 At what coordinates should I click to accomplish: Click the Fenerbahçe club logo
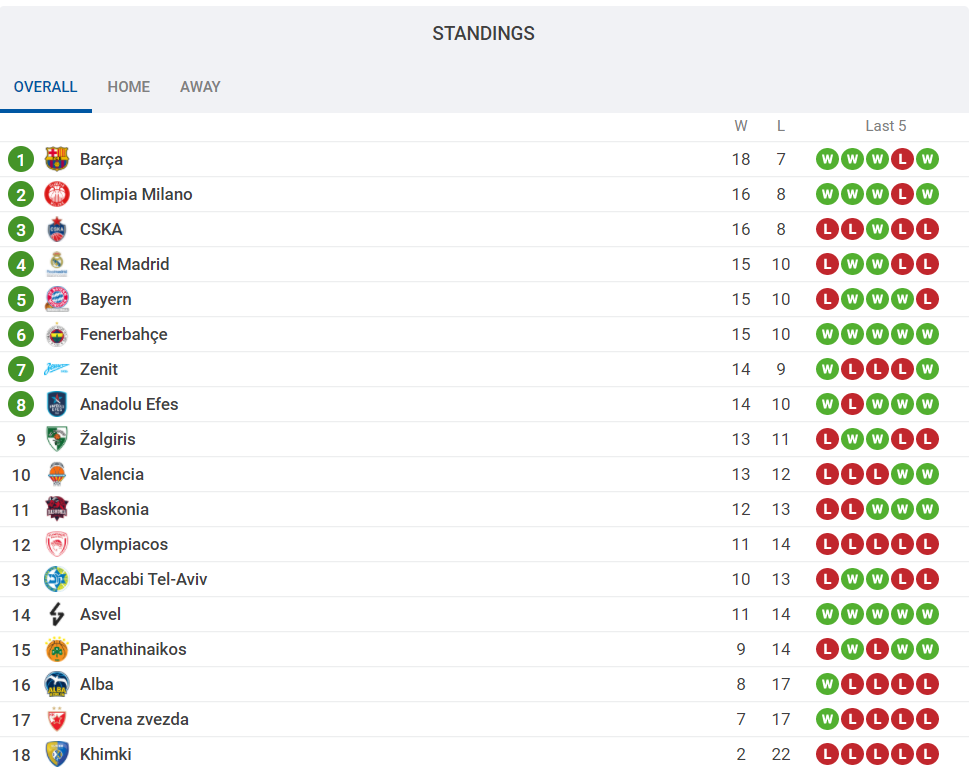click(57, 334)
